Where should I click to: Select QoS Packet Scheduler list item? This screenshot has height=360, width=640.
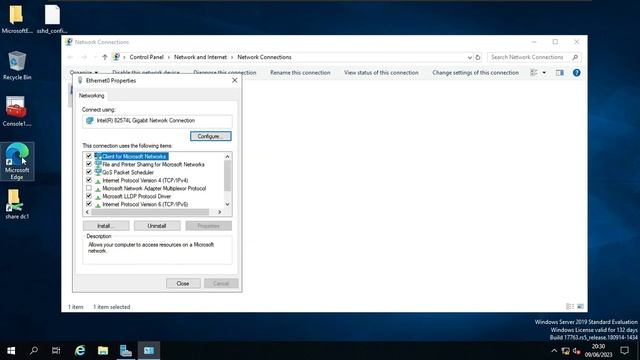coord(127,172)
